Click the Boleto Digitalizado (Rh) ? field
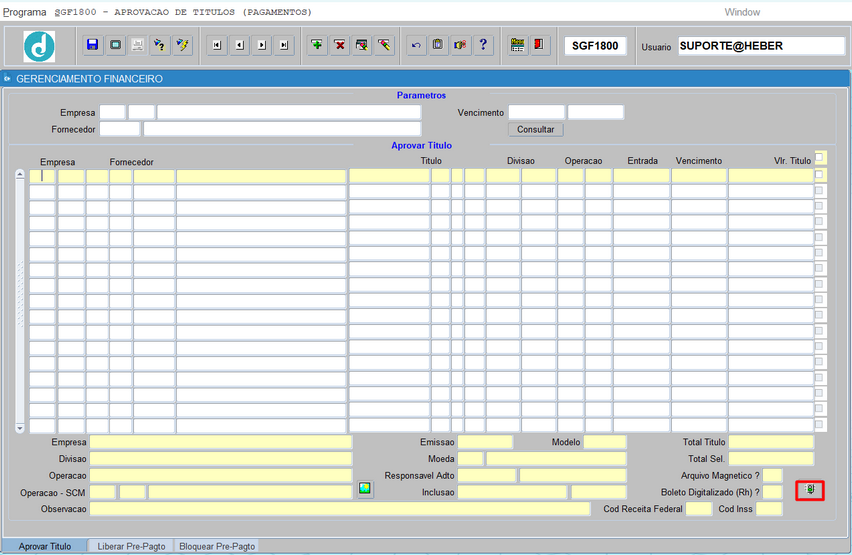 tap(773, 492)
